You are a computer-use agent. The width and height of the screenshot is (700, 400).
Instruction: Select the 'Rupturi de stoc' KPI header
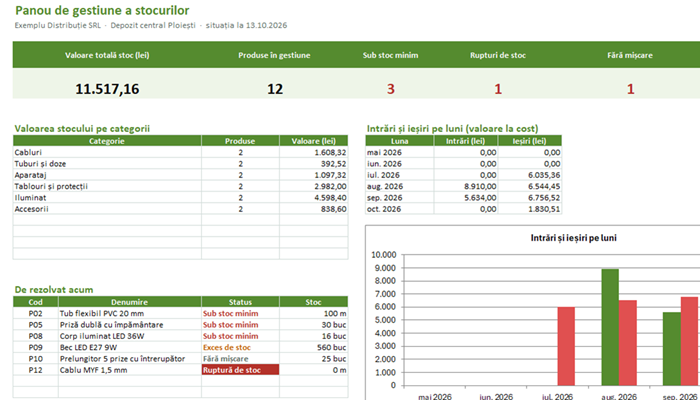pyautogui.click(x=498, y=55)
